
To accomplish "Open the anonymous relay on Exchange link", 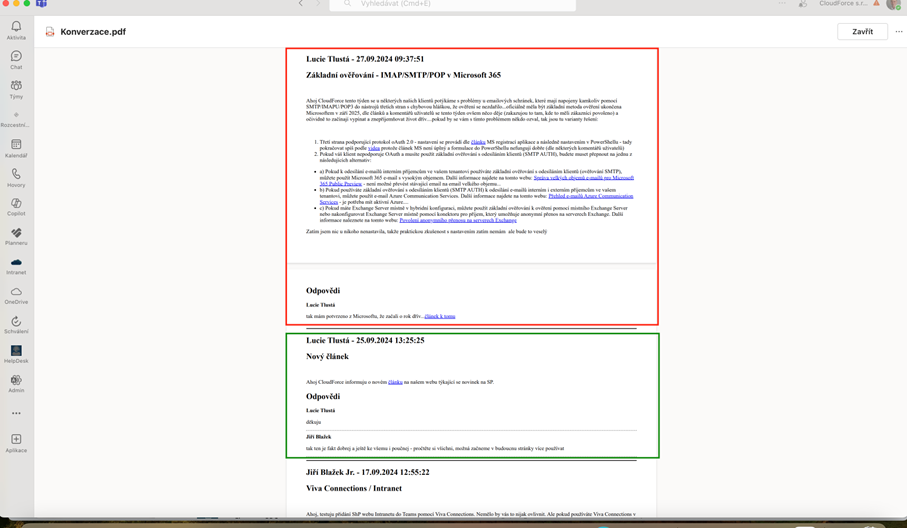I will point(458,220).
